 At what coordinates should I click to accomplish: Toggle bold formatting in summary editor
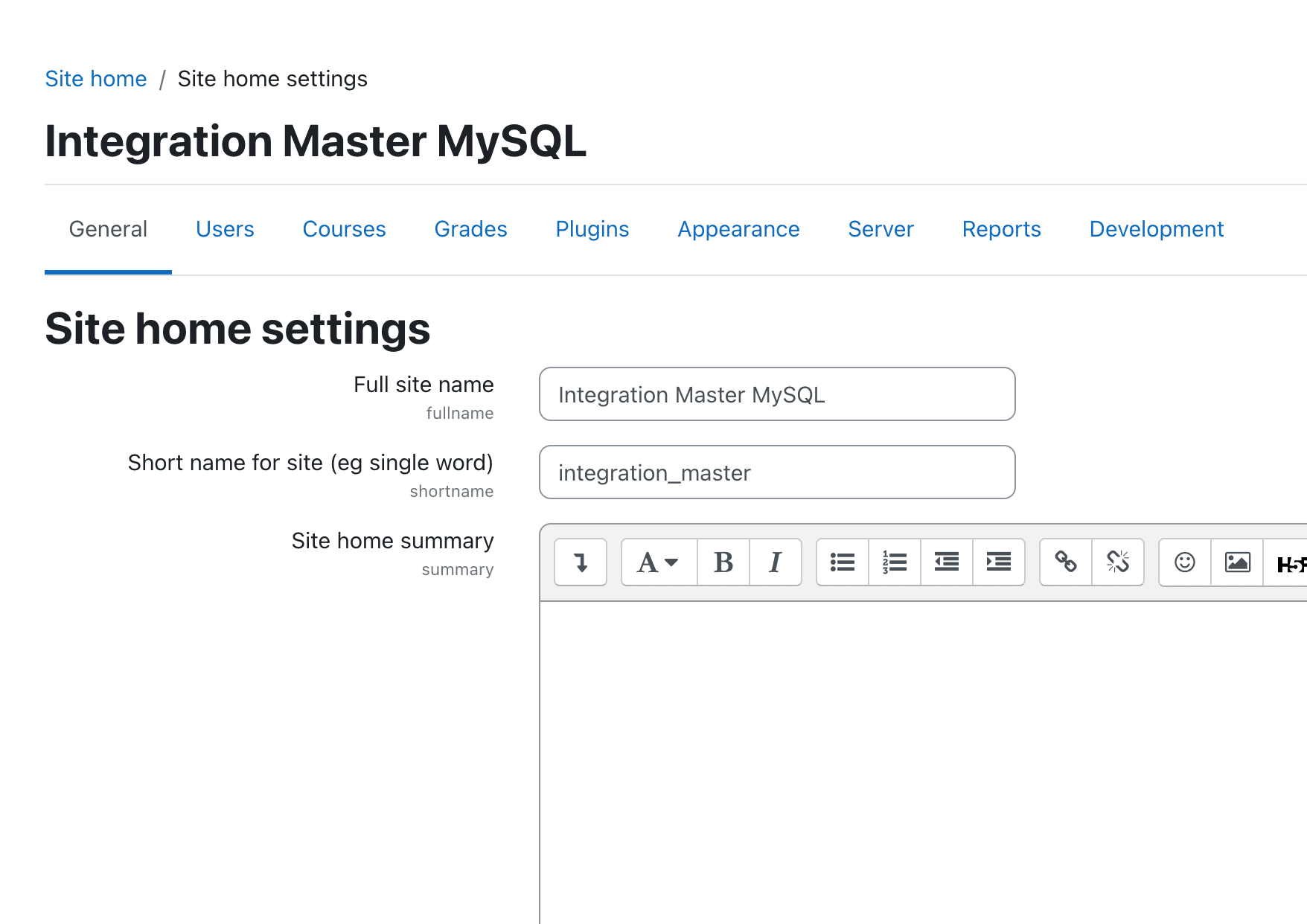pyautogui.click(x=723, y=562)
